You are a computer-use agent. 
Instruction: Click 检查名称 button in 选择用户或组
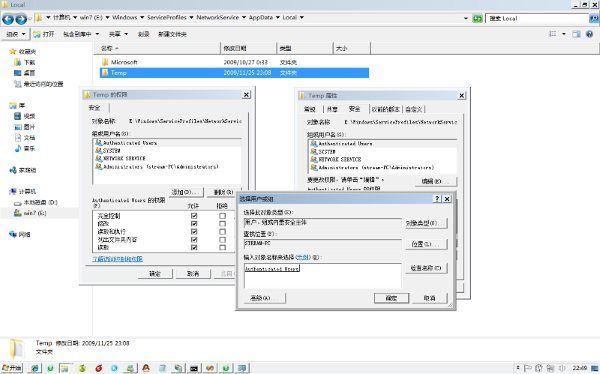(426, 268)
